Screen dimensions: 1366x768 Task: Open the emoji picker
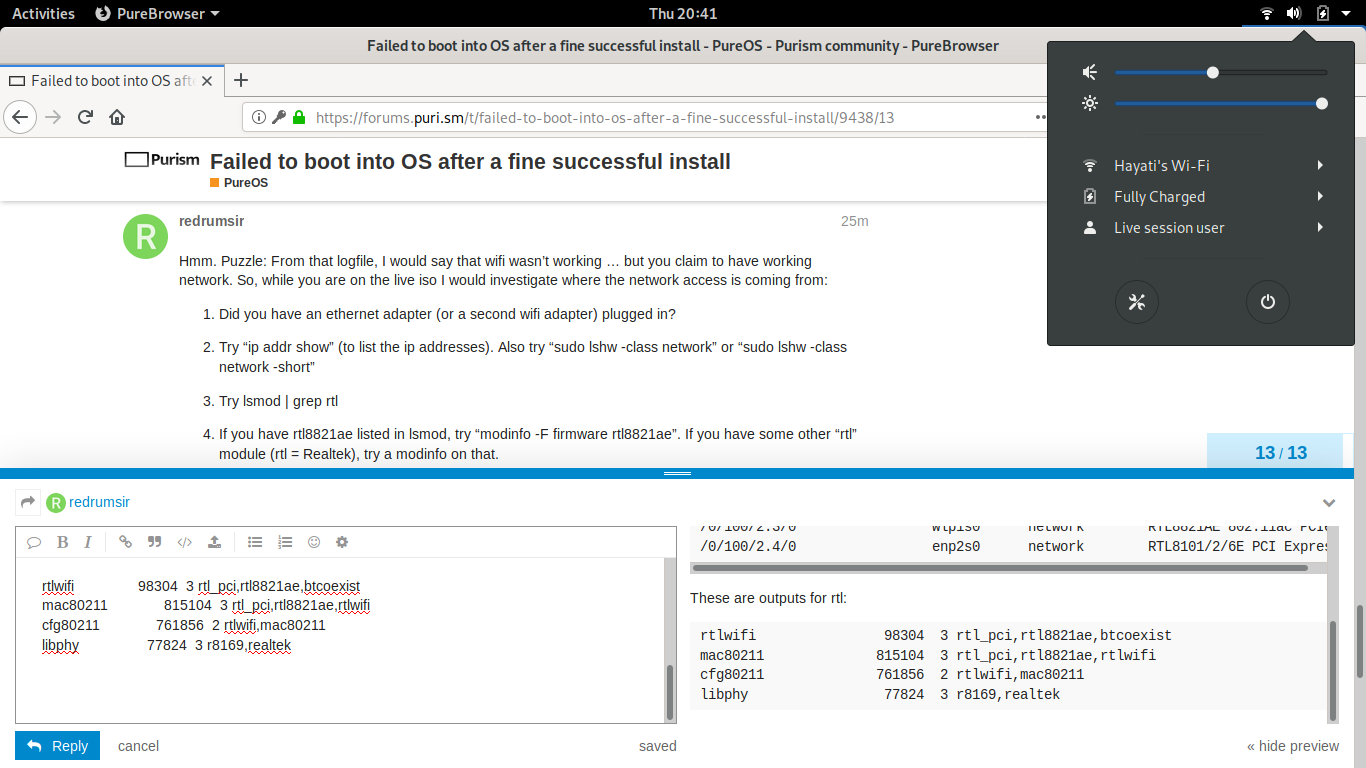coord(314,542)
